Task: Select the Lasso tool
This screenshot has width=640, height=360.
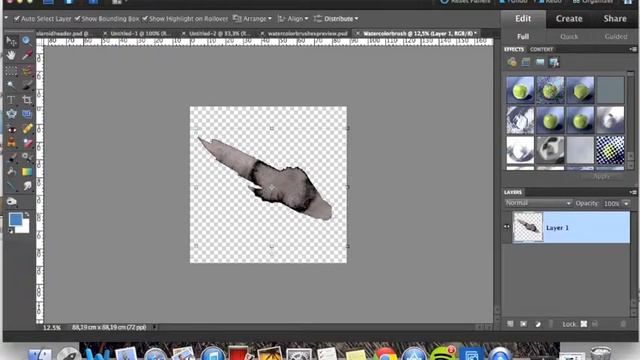Action: (27, 71)
